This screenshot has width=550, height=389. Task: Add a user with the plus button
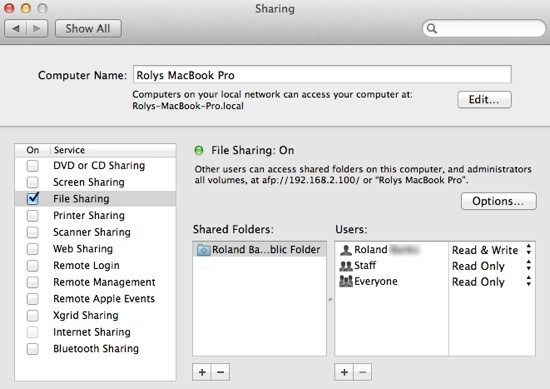tap(344, 372)
